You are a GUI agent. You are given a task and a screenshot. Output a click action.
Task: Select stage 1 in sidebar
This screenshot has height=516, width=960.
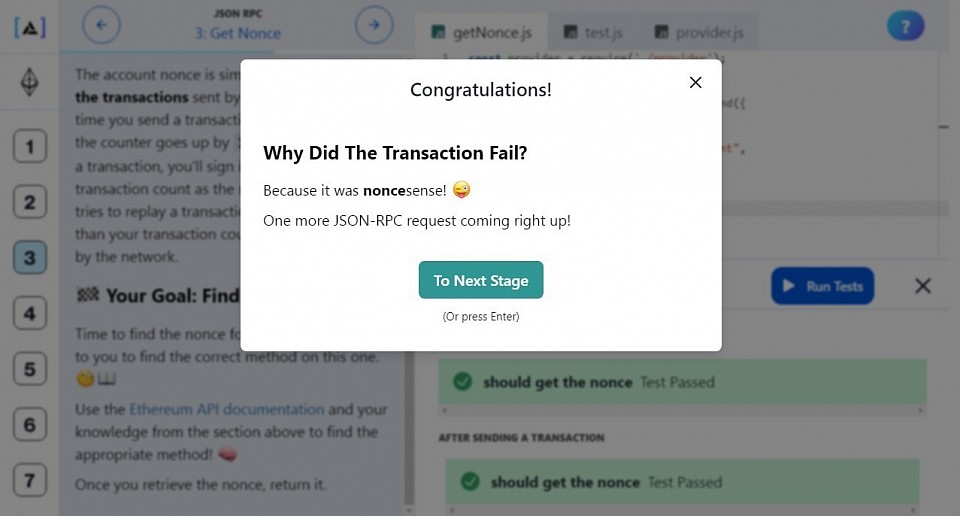tap(29, 146)
